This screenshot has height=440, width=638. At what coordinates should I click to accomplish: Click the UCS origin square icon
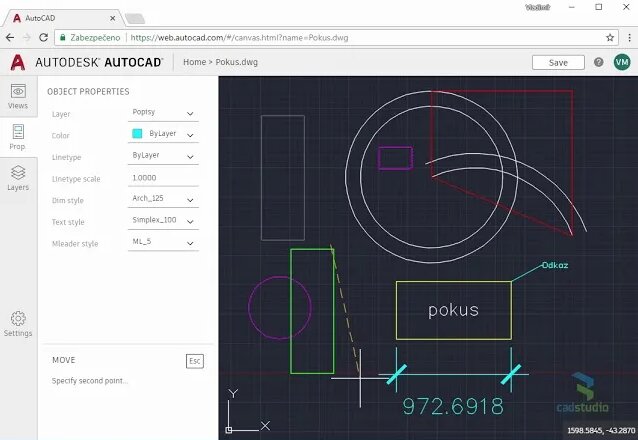(x=229, y=430)
